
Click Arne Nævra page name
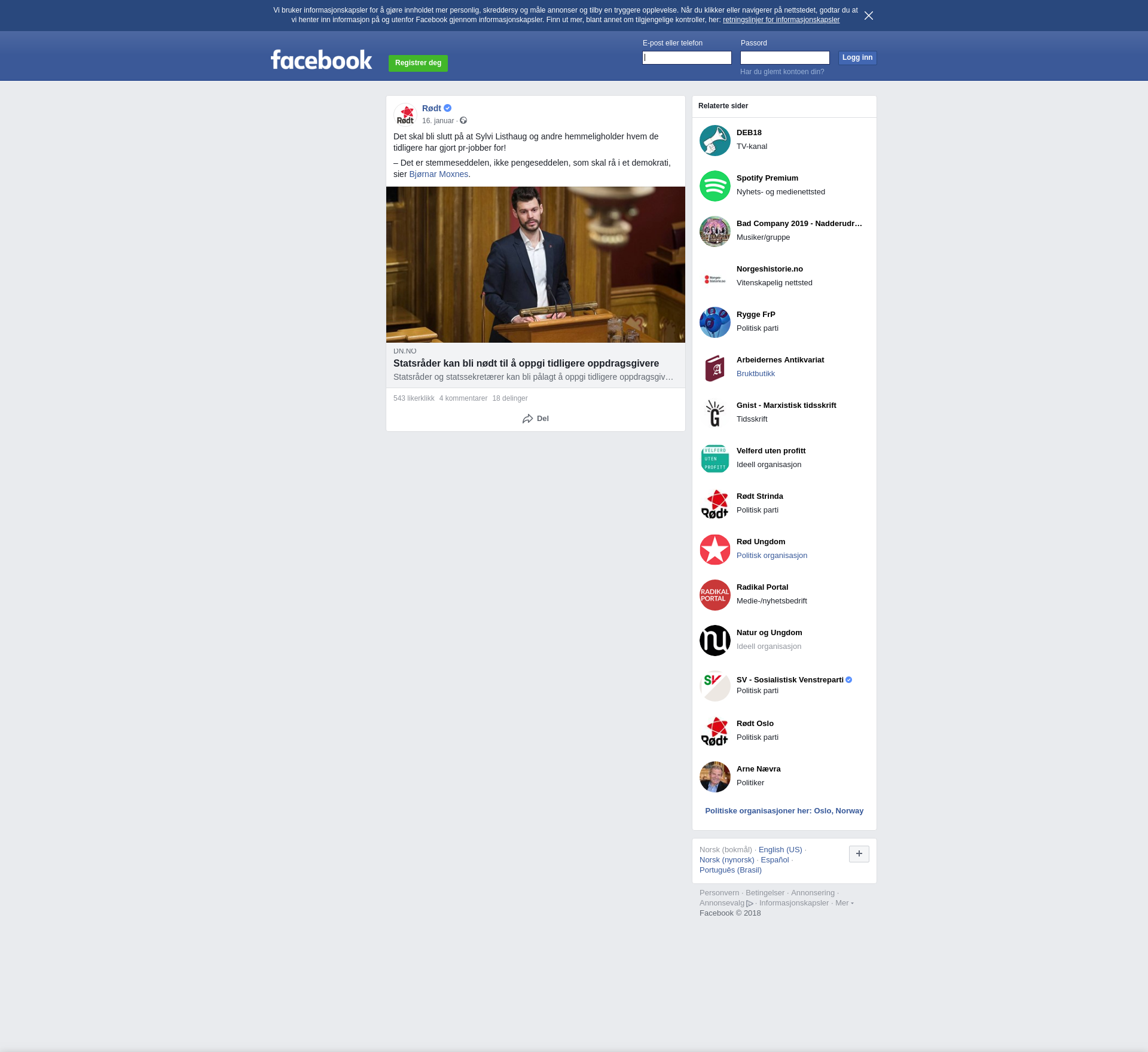coord(759,769)
